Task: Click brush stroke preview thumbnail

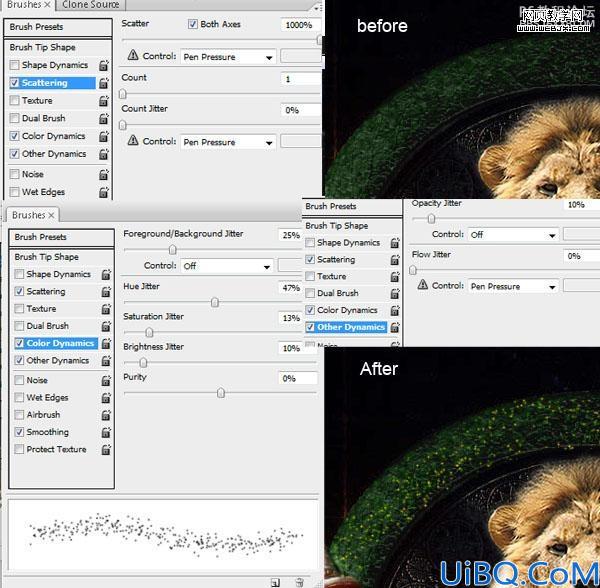Action: click(x=163, y=535)
